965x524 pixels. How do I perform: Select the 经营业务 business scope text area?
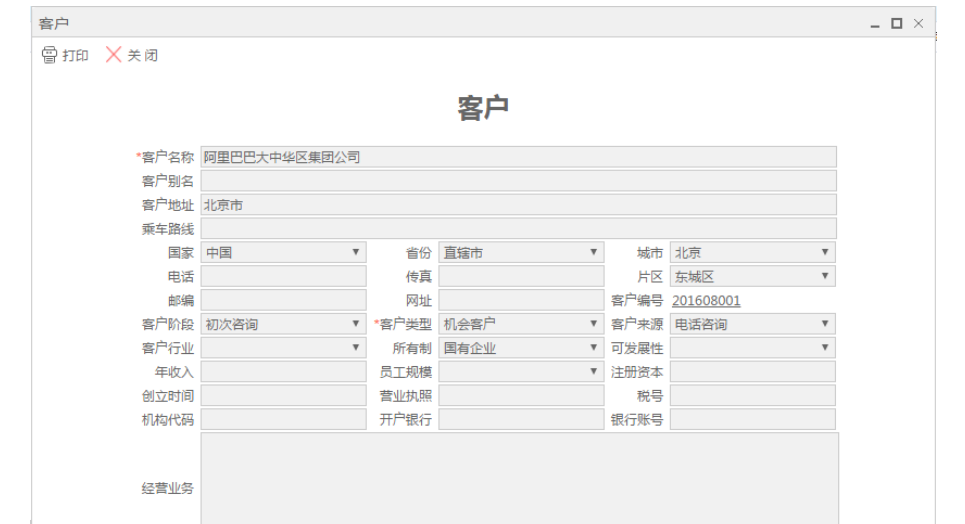click(519, 480)
